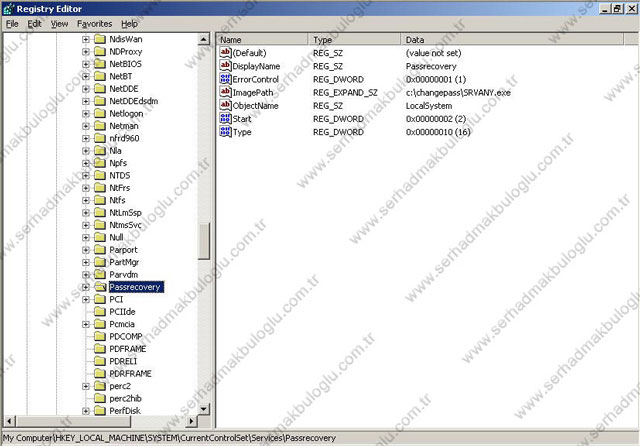Click the NetDDEdsdm folder icon

(x=100, y=101)
